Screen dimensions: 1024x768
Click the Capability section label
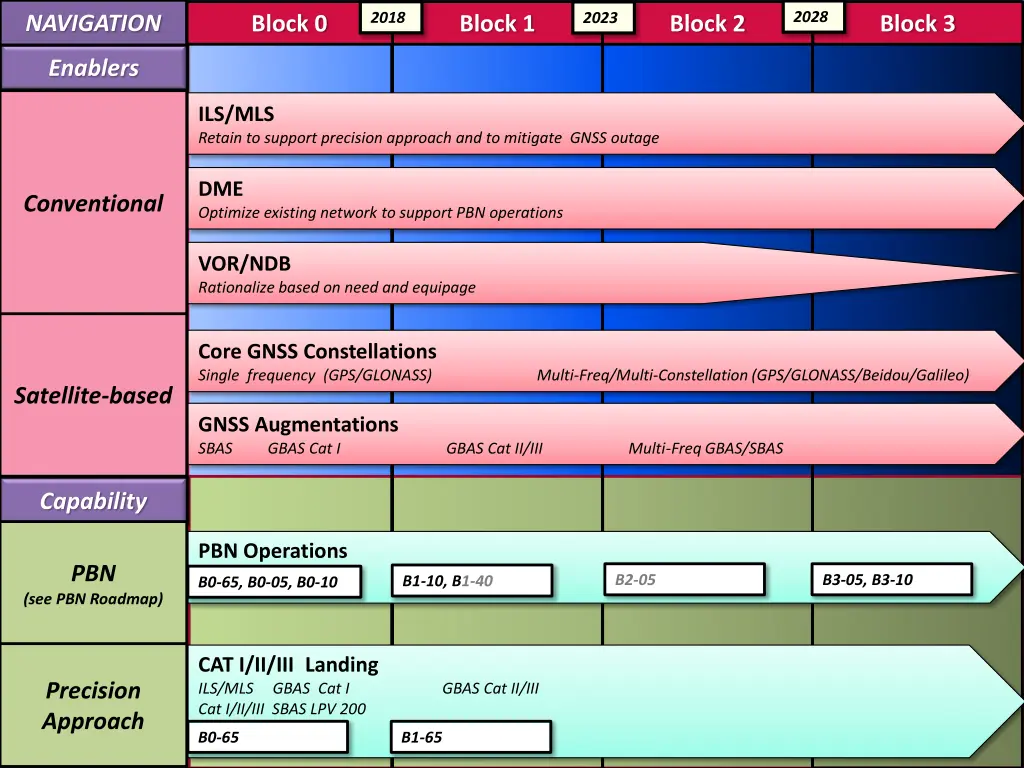(93, 501)
